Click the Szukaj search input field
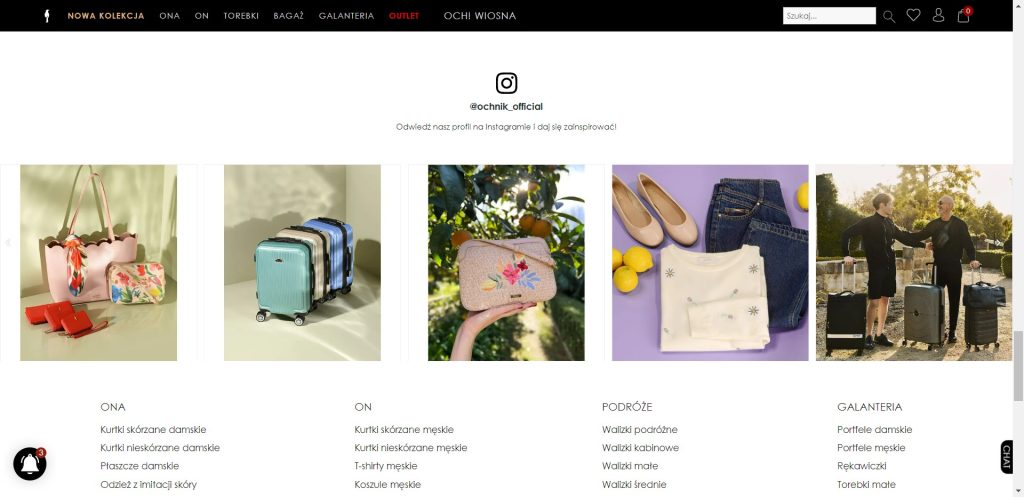The width and height of the screenshot is (1024, 497). (x=829, y=16)
